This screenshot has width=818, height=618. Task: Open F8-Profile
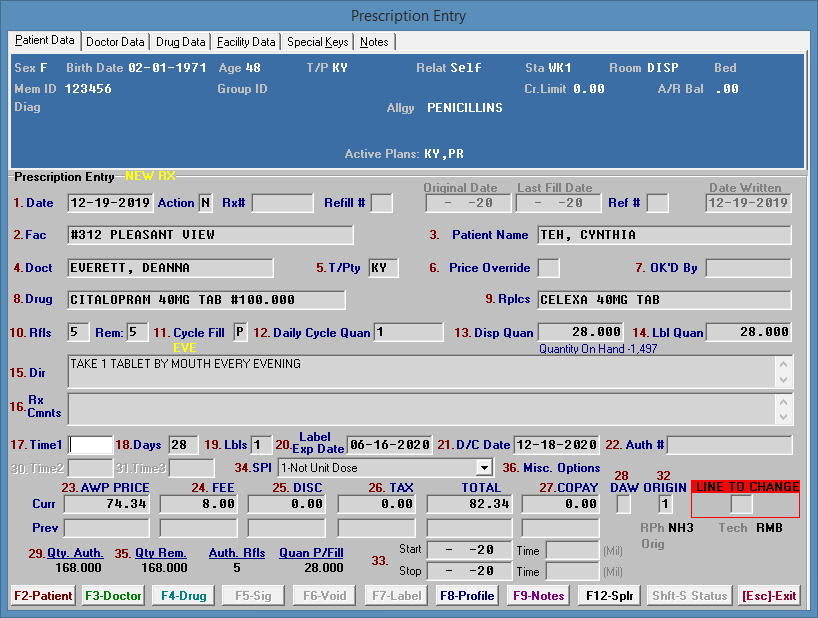(x=467, y=596)
